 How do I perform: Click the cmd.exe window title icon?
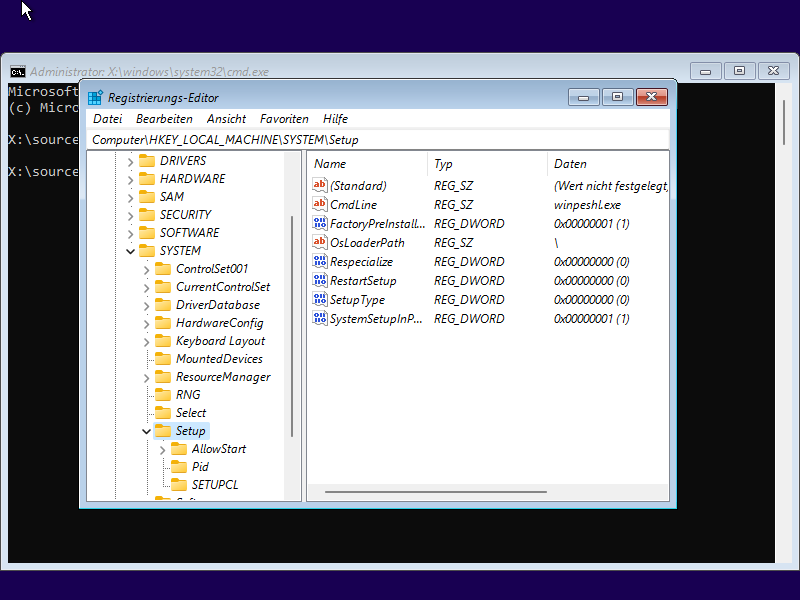(18, 72)
